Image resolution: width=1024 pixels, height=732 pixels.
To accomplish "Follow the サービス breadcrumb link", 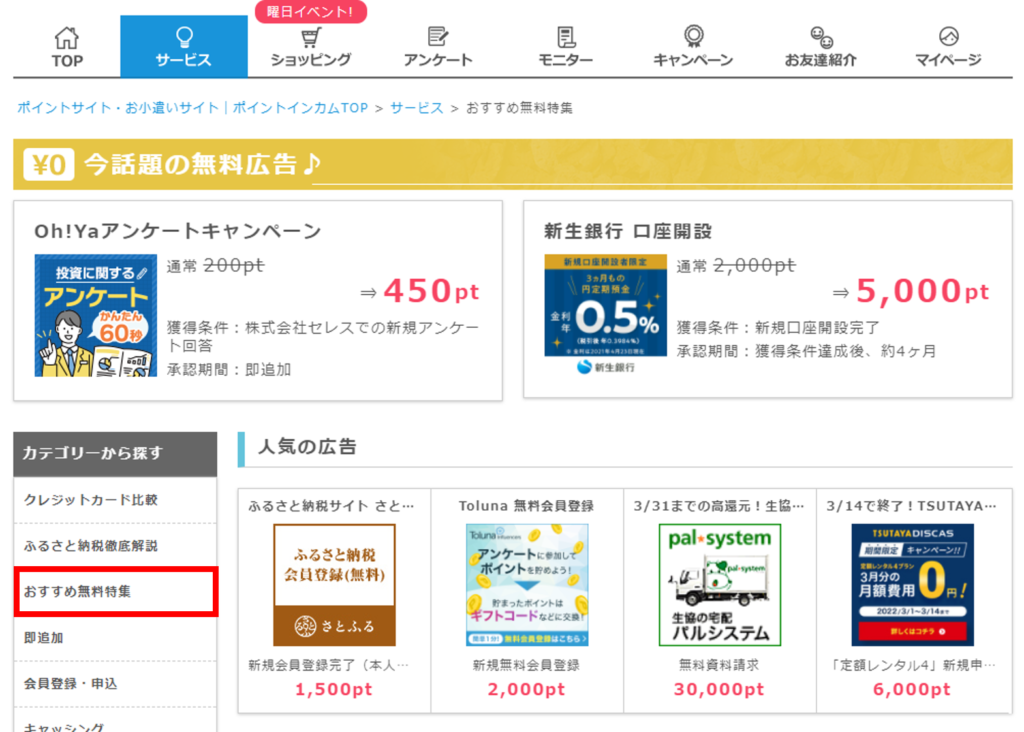I will [x=417, y=108].
